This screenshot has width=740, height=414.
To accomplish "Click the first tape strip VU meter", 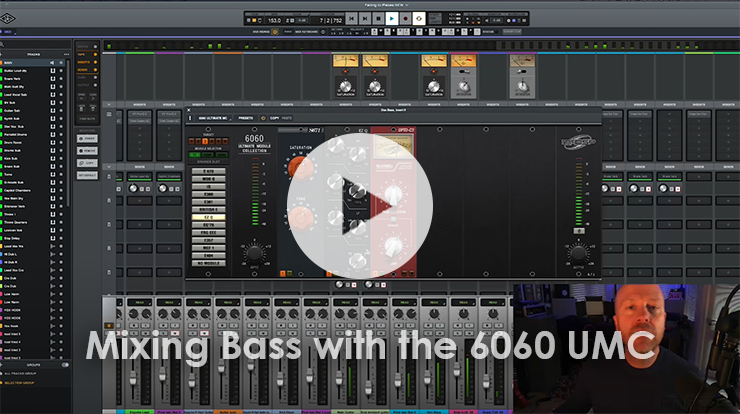I will tap(345, 60).
